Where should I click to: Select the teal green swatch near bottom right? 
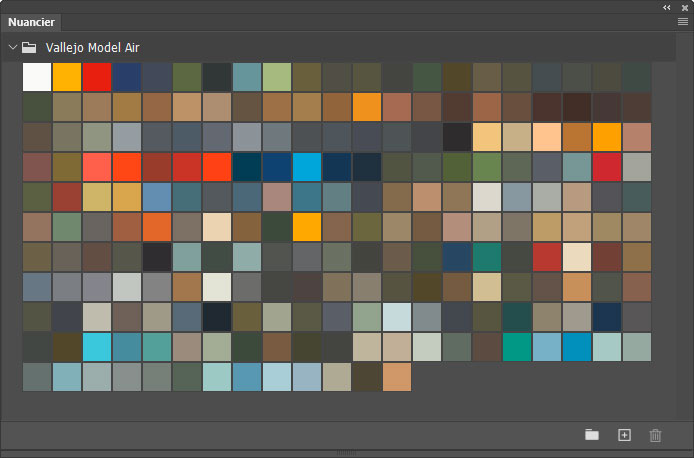click(517, 347)
